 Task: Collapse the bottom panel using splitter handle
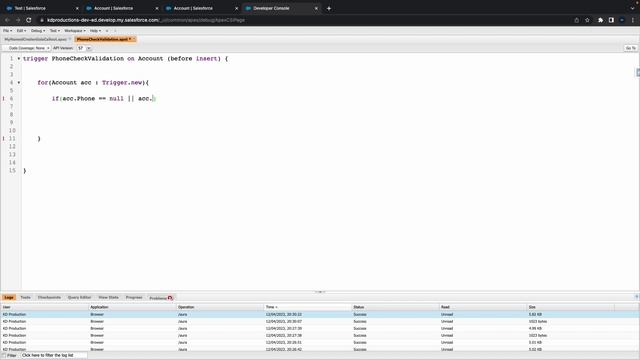pyautogui.click(x=320, y=292)
